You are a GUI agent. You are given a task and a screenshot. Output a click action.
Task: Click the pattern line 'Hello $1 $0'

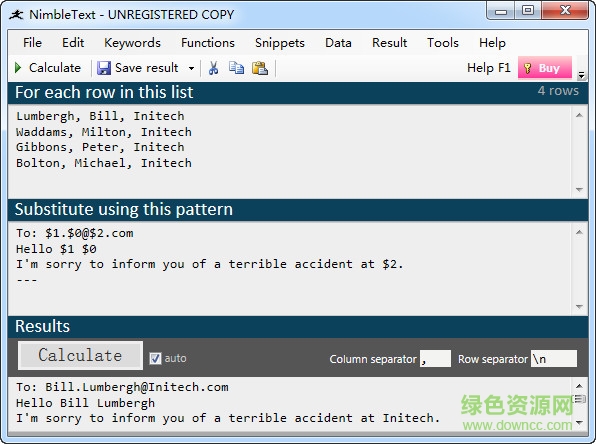[56, 249]
